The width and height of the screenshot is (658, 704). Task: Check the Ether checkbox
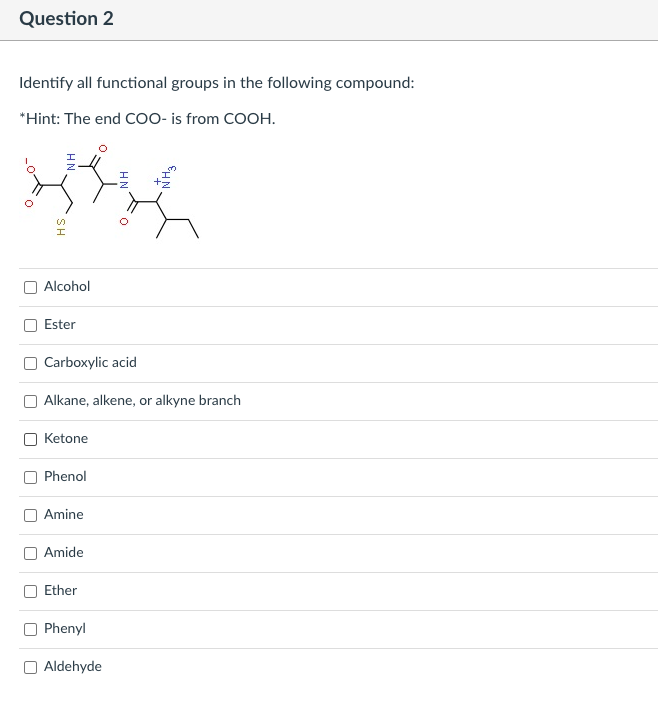tap(31, 591)
